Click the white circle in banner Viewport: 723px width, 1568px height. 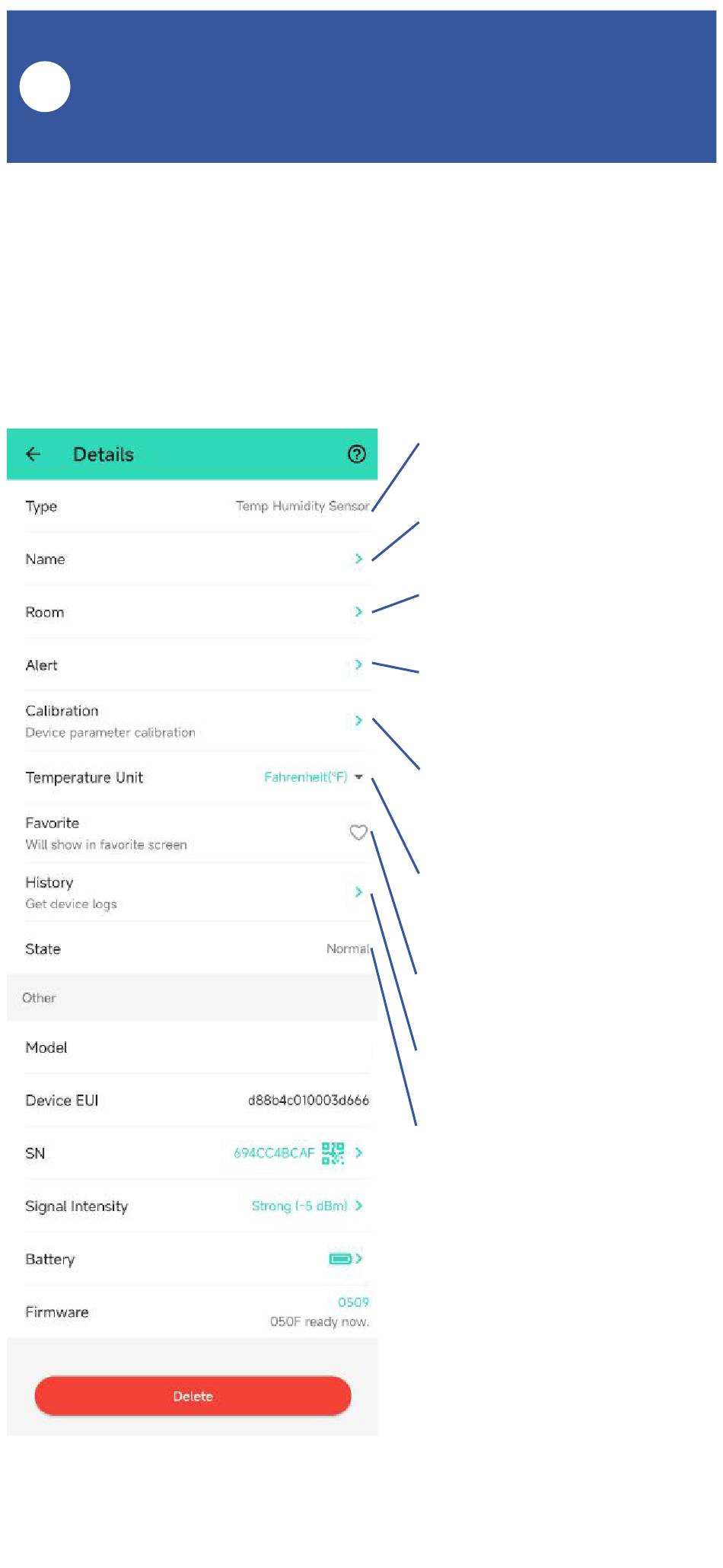pyautogui.click(x=45, y=87)
